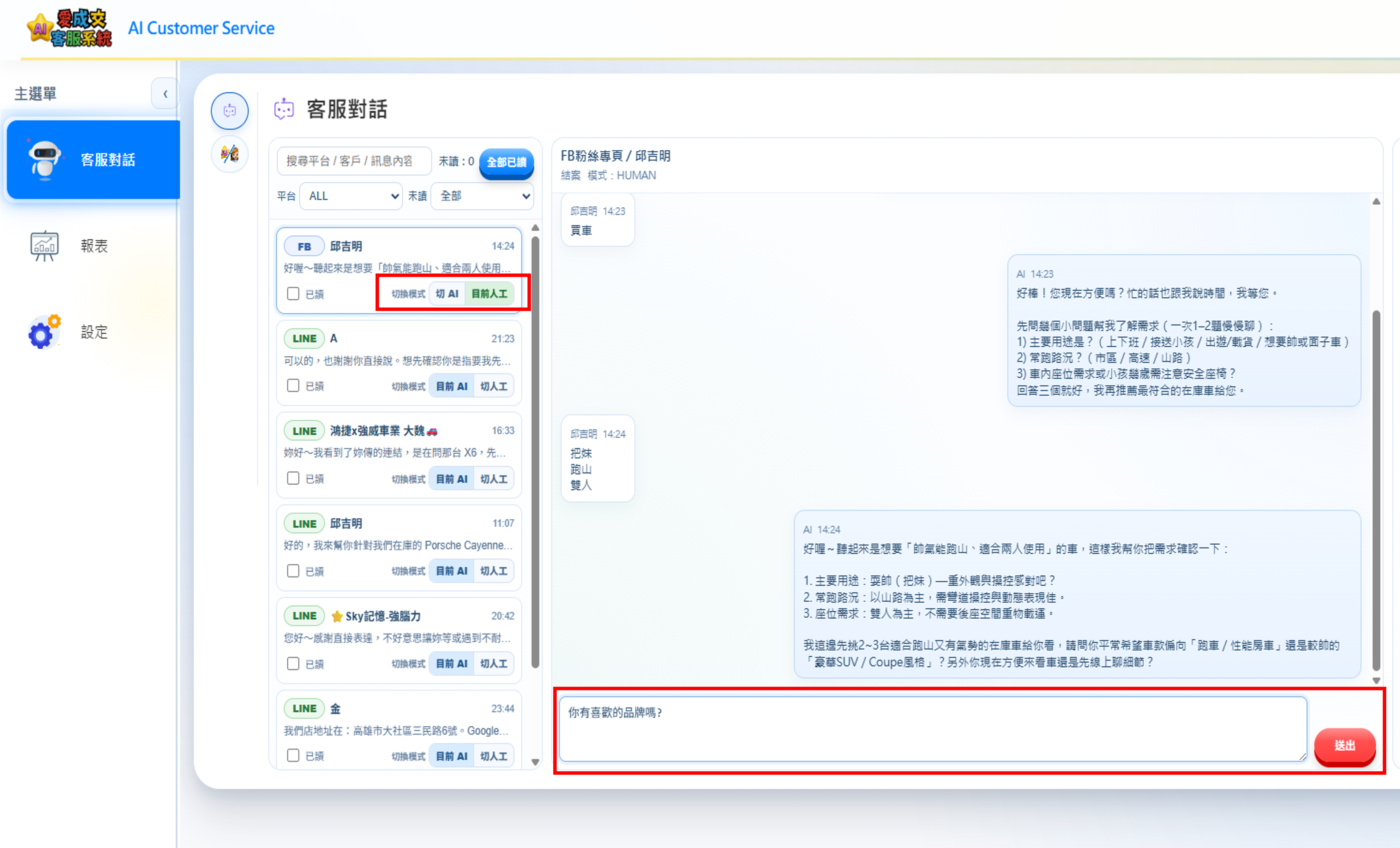Click LINE badge on 金 conversation card
Viewport: 1400px width, 848px height.
click(304, 709)
